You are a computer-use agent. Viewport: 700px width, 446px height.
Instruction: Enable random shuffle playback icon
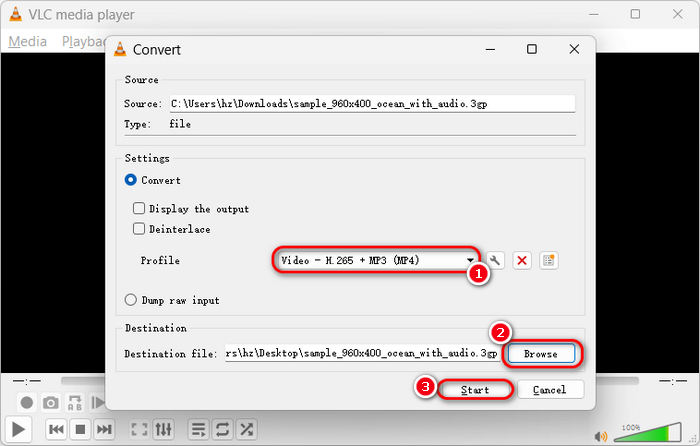247,429
